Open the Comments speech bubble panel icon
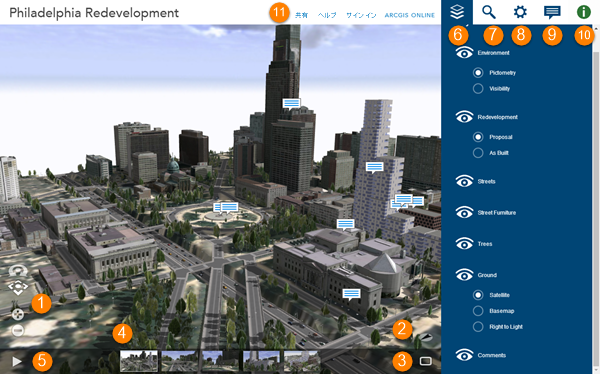The width and height of the screenshot is (600, 374). click(x=552, y=12)
